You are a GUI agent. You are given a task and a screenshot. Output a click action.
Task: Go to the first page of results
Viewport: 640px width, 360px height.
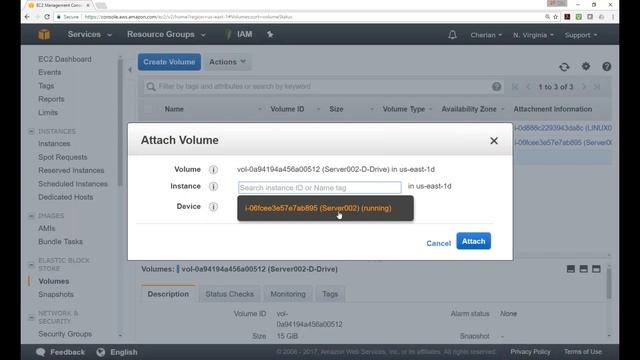515,87
